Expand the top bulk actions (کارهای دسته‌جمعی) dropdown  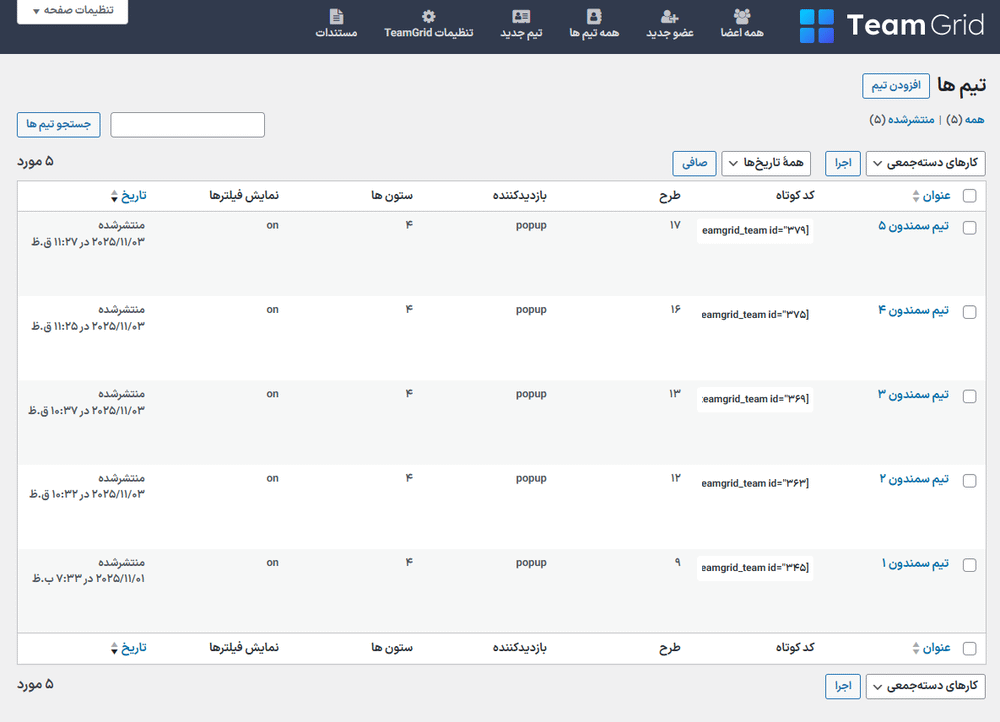[925, 163]
